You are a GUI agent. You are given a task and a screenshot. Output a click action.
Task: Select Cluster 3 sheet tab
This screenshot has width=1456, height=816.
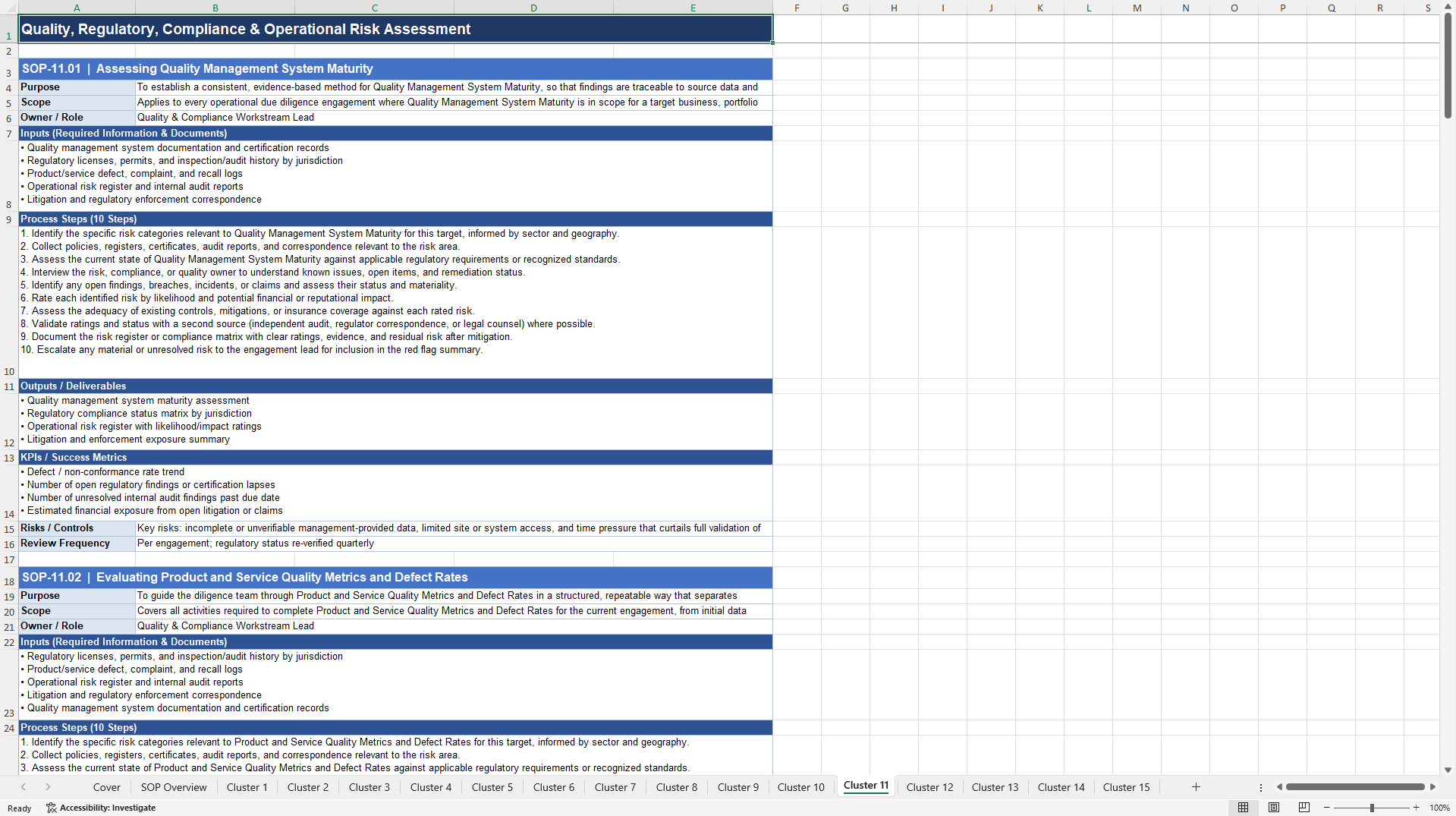370,787
